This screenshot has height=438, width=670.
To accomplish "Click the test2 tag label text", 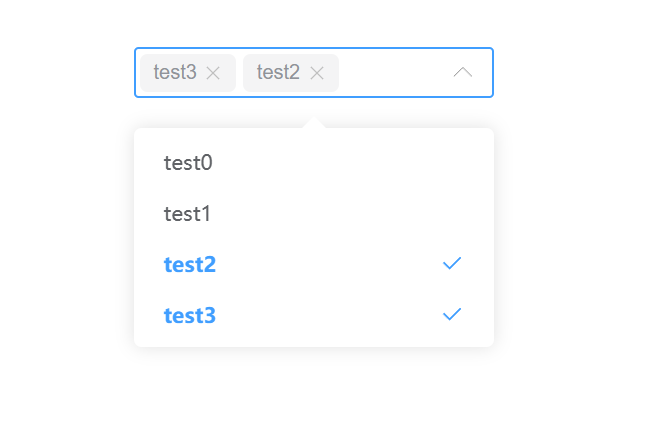I will 278,73.
